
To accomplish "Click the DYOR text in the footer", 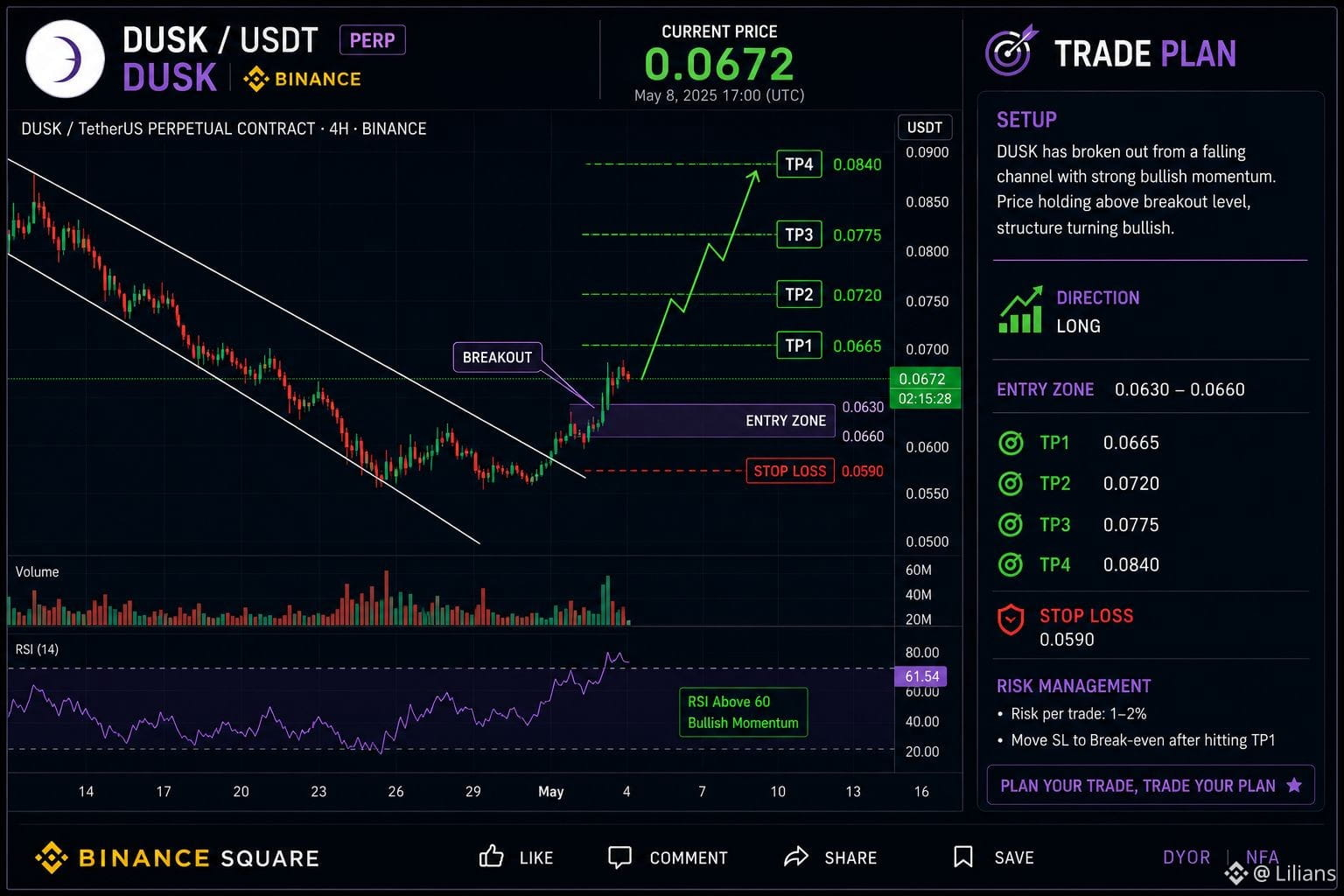I will 1186,857.
